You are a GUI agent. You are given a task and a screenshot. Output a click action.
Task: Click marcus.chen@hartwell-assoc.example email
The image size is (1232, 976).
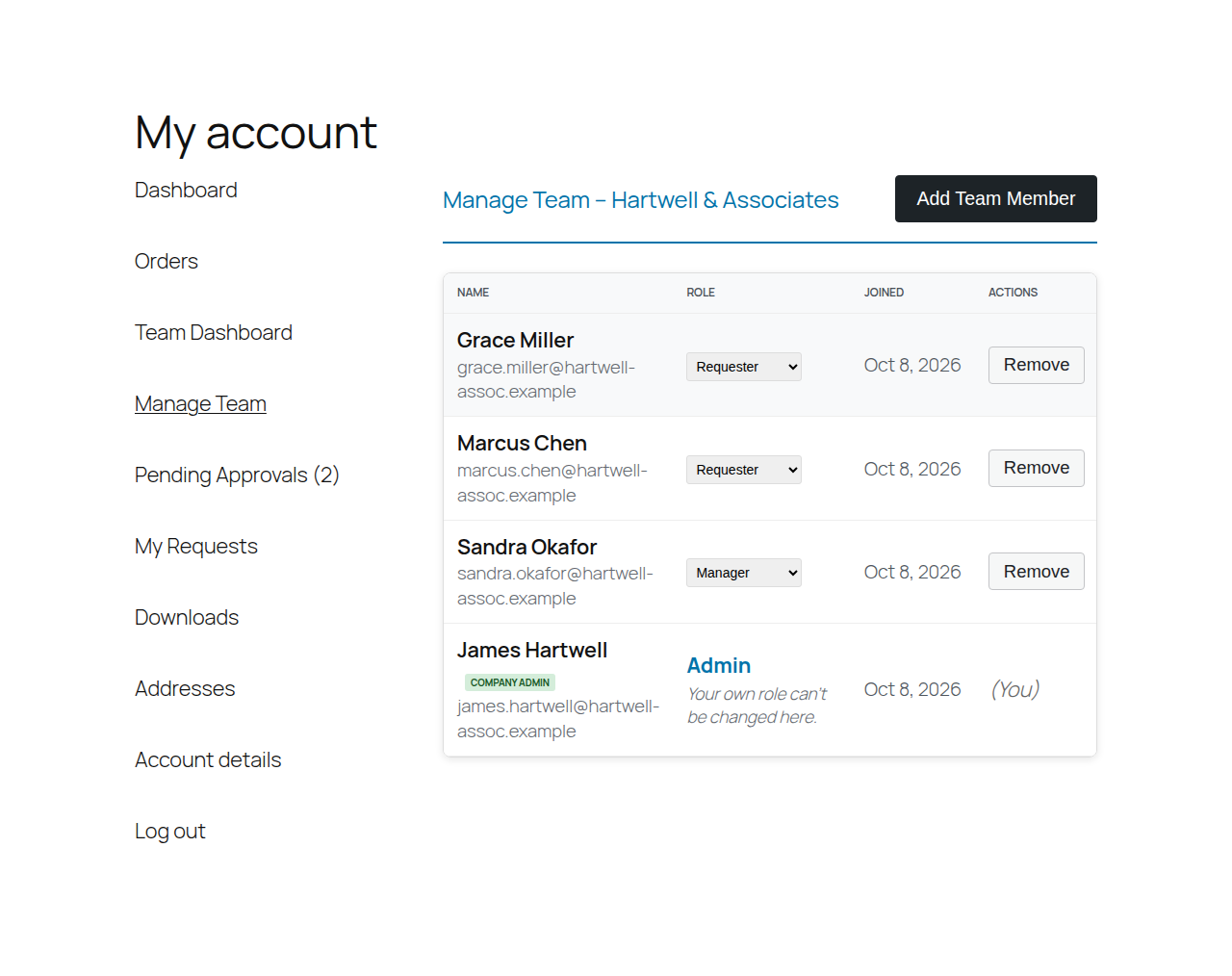[552, 483]
